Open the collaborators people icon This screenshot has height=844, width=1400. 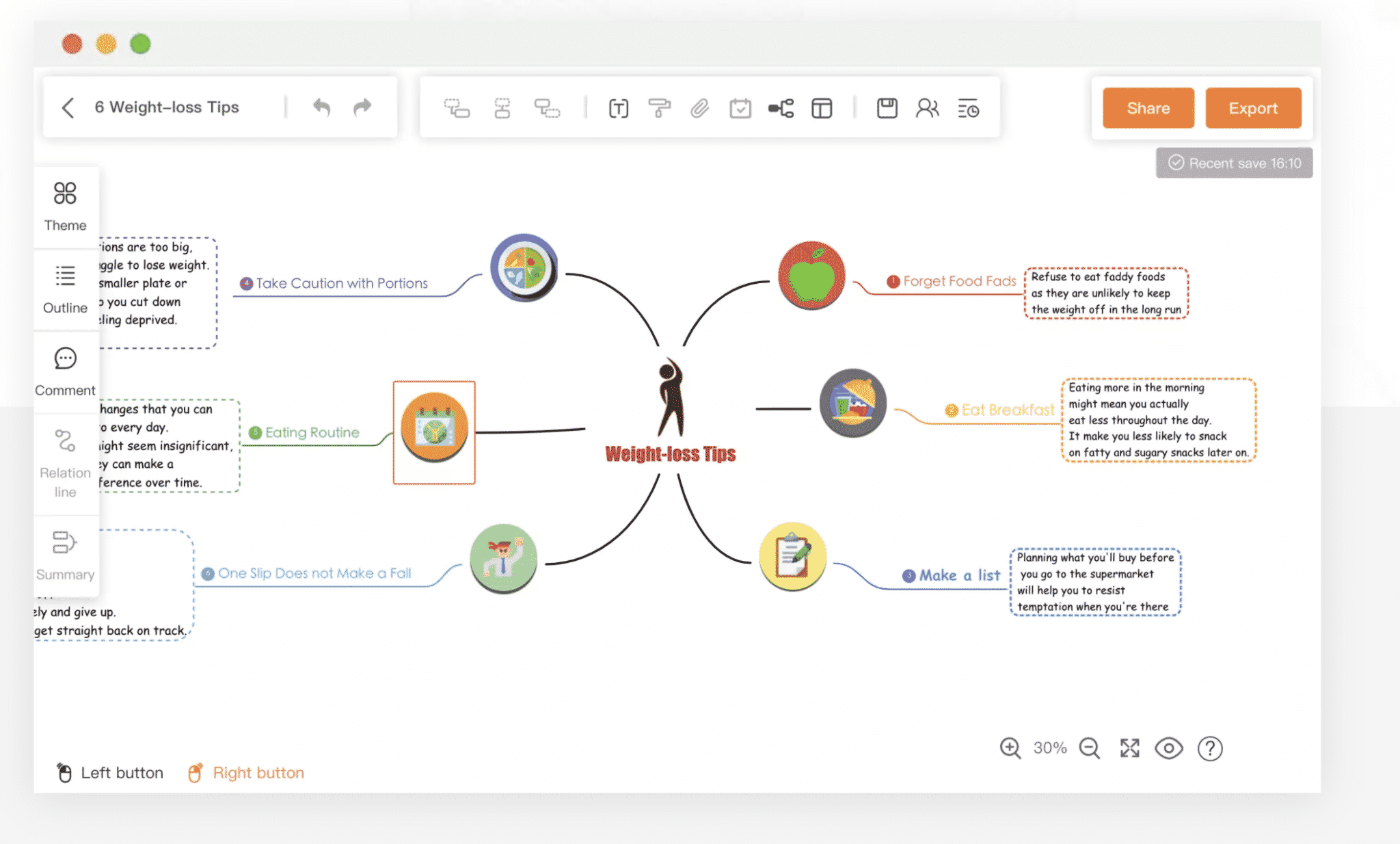(x=927, y=108)
